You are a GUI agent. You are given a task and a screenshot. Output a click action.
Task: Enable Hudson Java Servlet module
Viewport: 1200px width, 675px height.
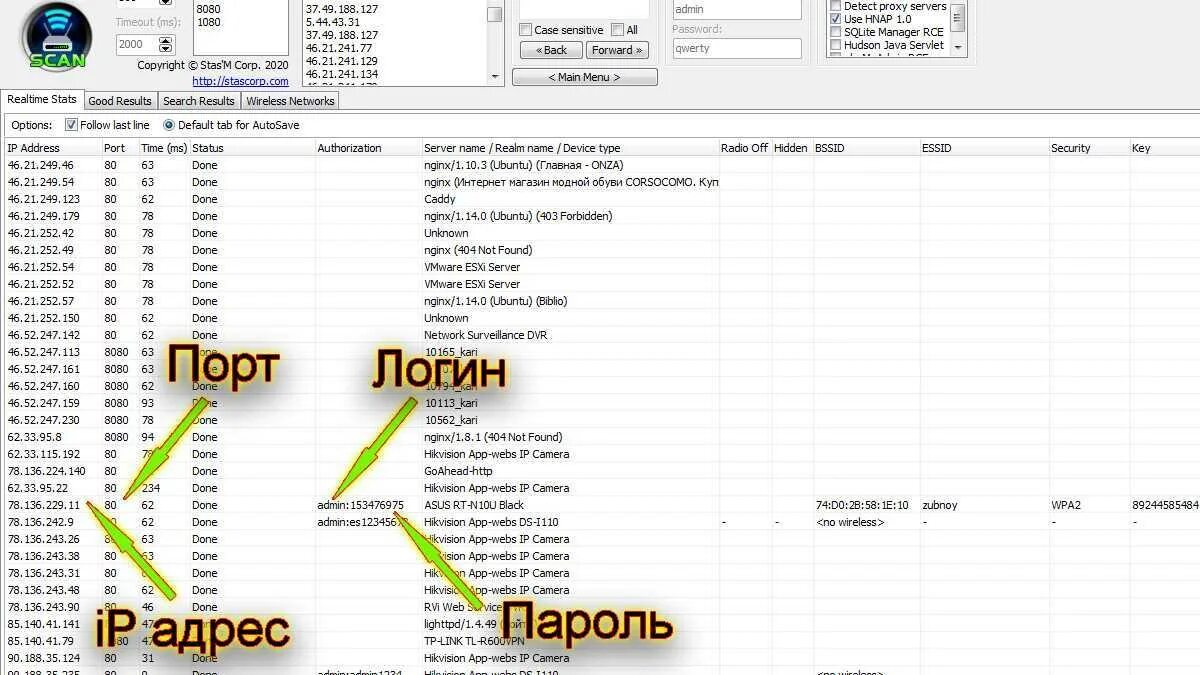tap(836, 45)
